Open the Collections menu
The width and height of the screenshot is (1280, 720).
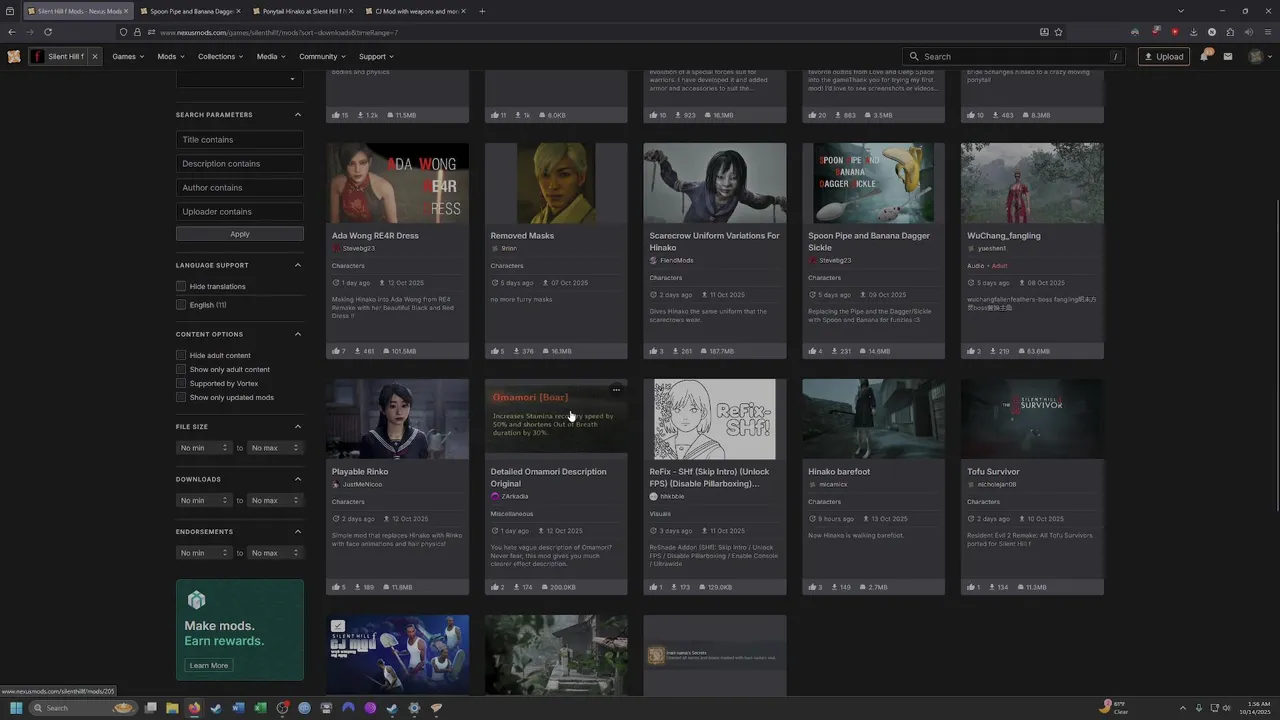click(220, 56)
